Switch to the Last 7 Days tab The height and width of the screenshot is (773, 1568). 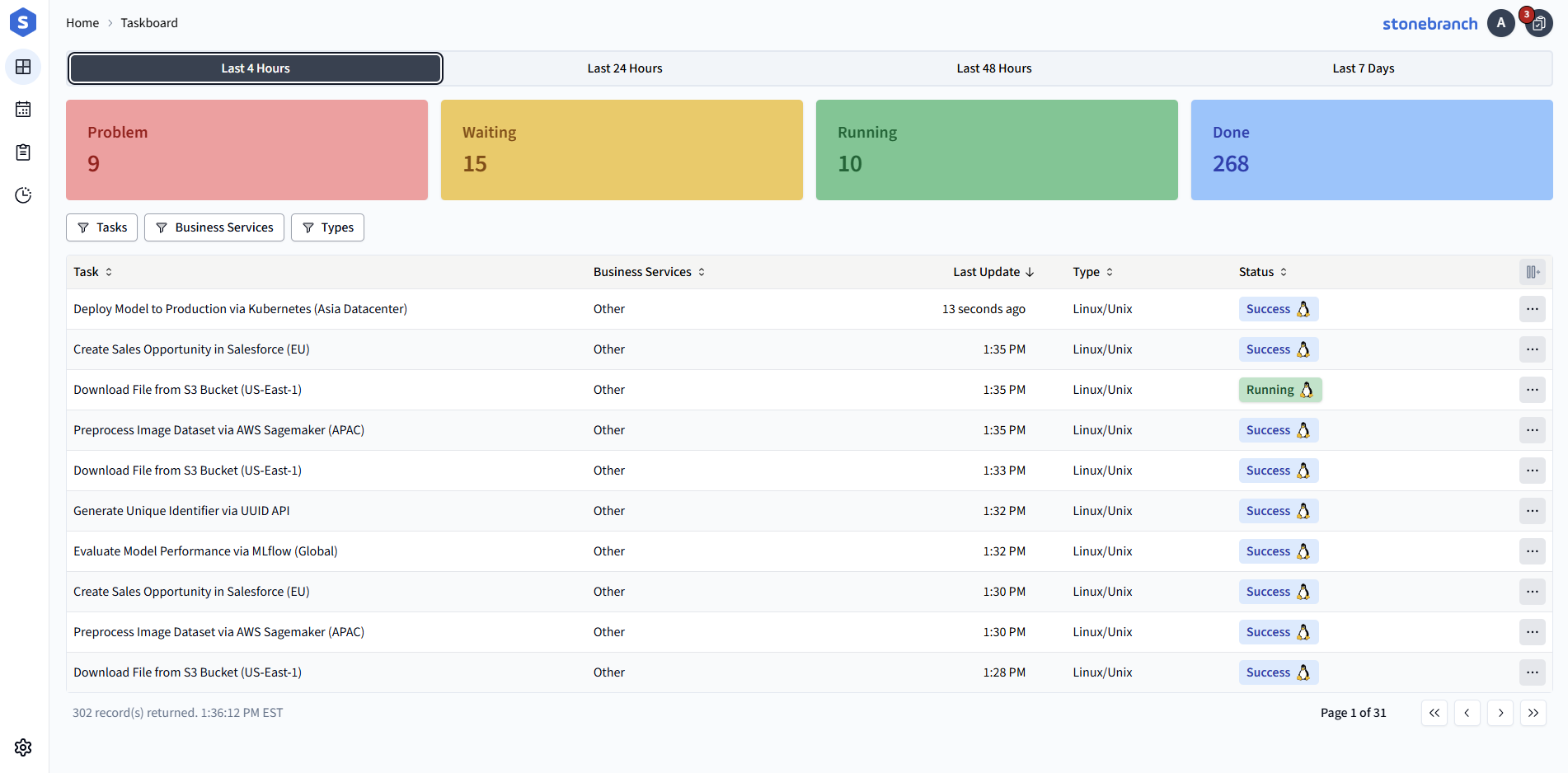click(x=1364, y=68)
